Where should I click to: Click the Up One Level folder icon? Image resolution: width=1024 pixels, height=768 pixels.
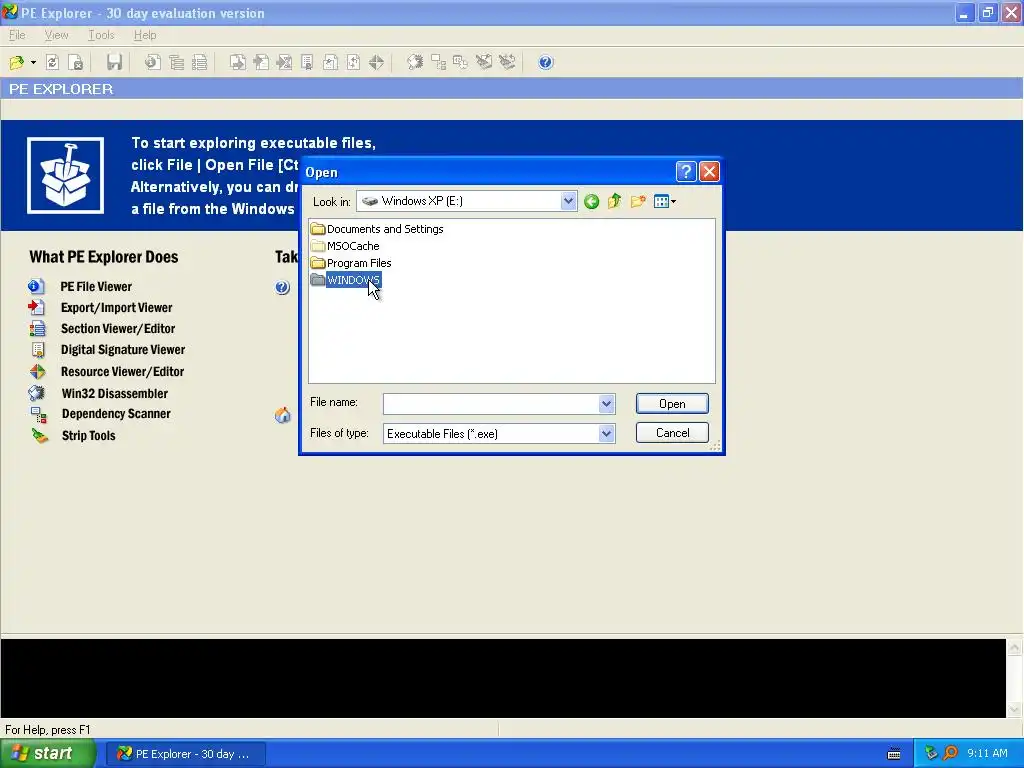pyautogui.click(x=615, y=201)
